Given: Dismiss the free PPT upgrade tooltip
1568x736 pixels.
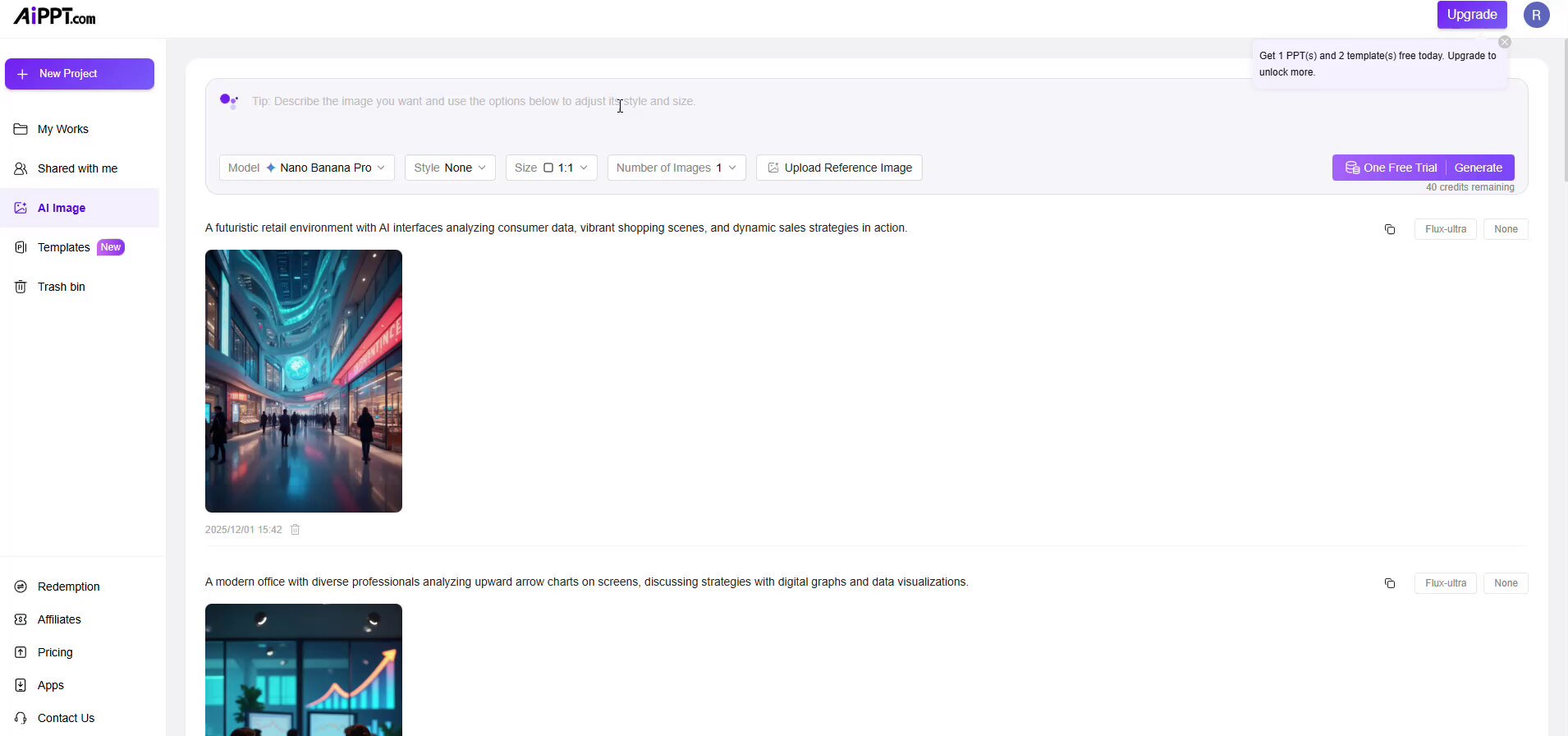Looking at the screenshot, I should pyautogui.click(x=1504, y=42).
